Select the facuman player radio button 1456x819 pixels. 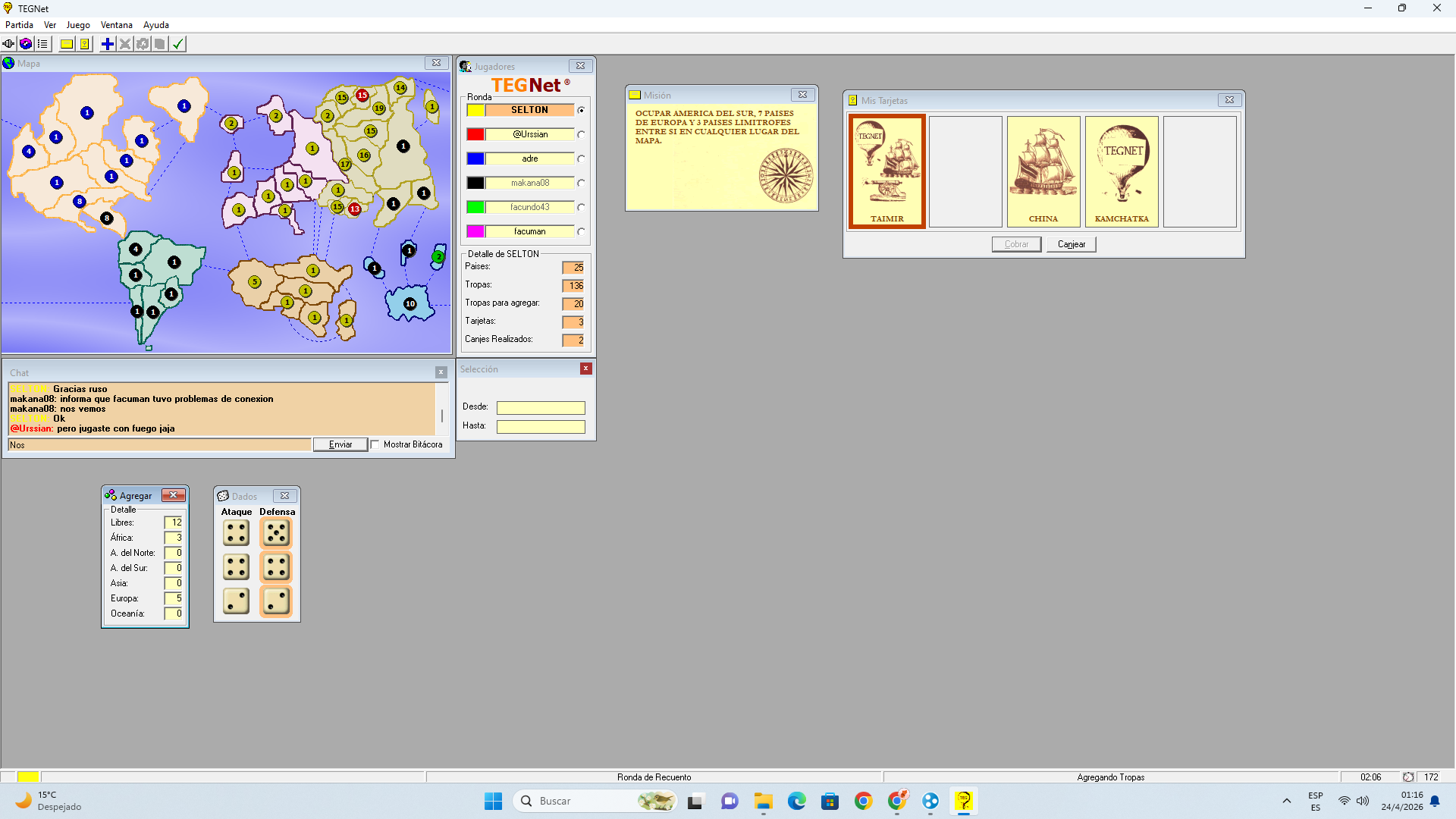click(x=581, y=231)
